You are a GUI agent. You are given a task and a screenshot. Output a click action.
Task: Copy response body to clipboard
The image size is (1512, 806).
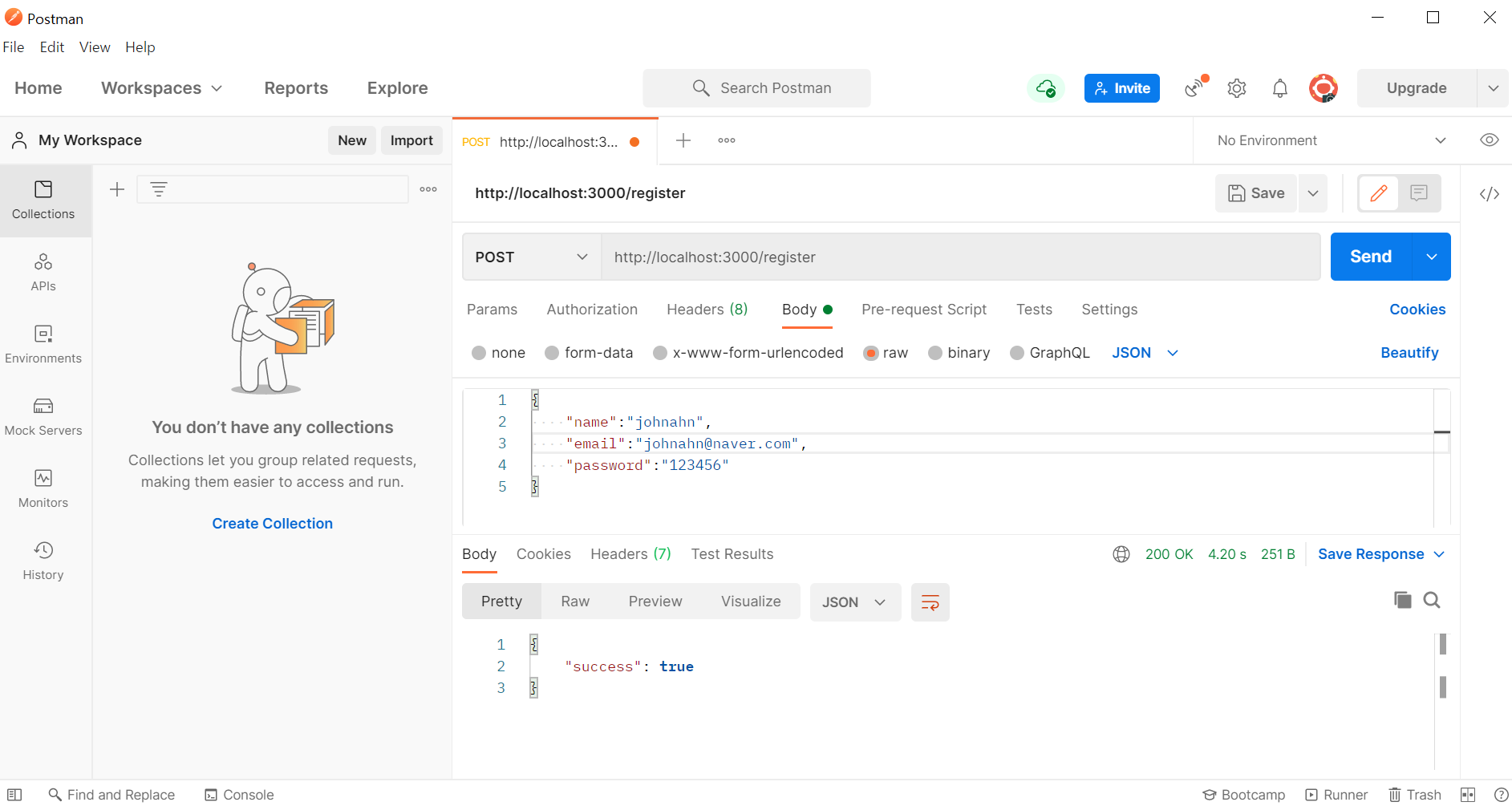click(x=1402, y=600)
